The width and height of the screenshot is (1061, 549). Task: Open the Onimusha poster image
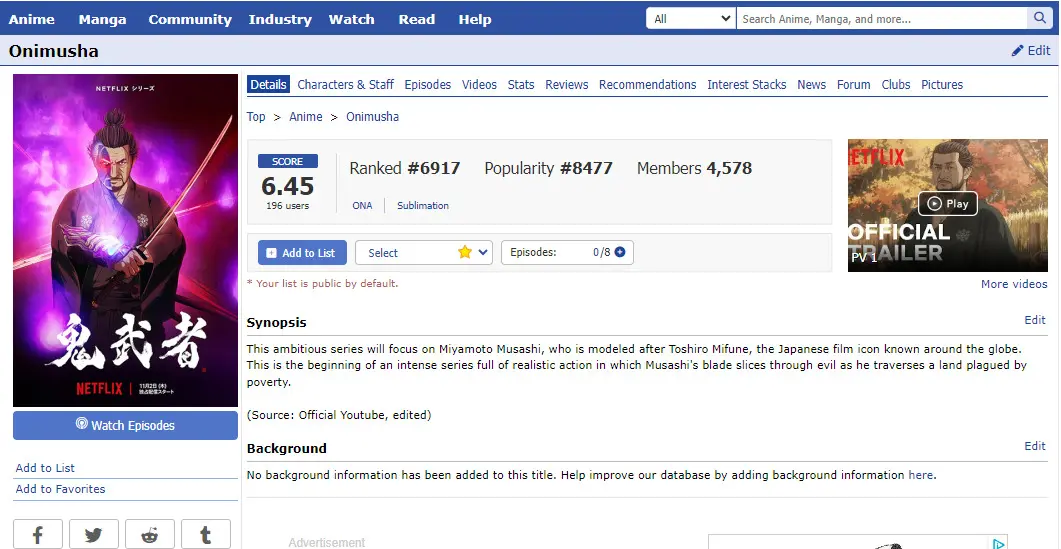pos(125,240)
